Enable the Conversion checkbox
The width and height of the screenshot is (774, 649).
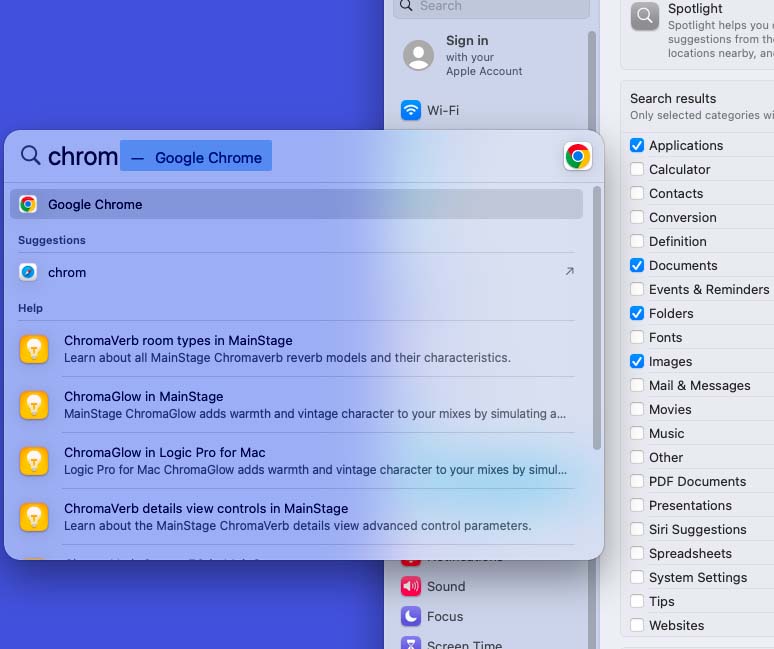pos(637,217)
